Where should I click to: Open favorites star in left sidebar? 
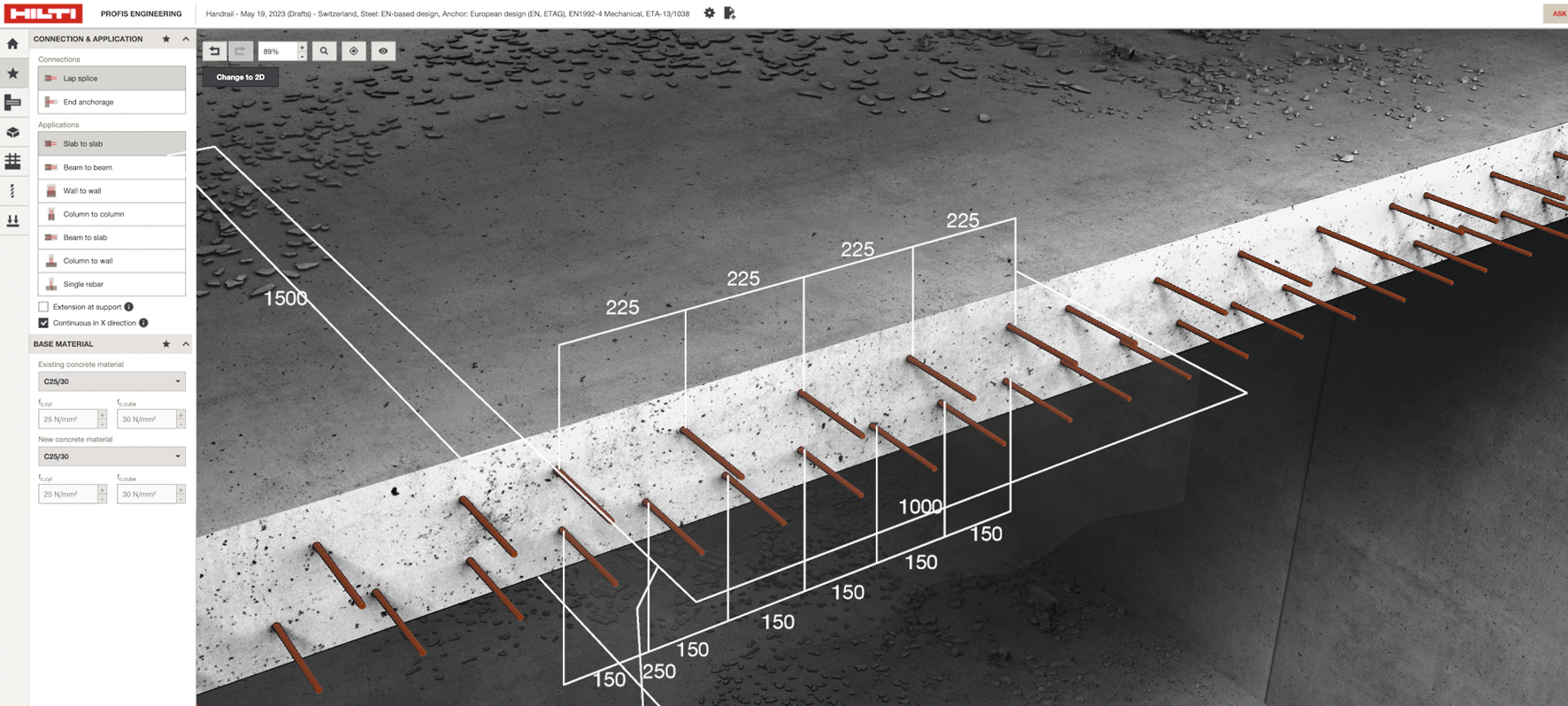12,73
